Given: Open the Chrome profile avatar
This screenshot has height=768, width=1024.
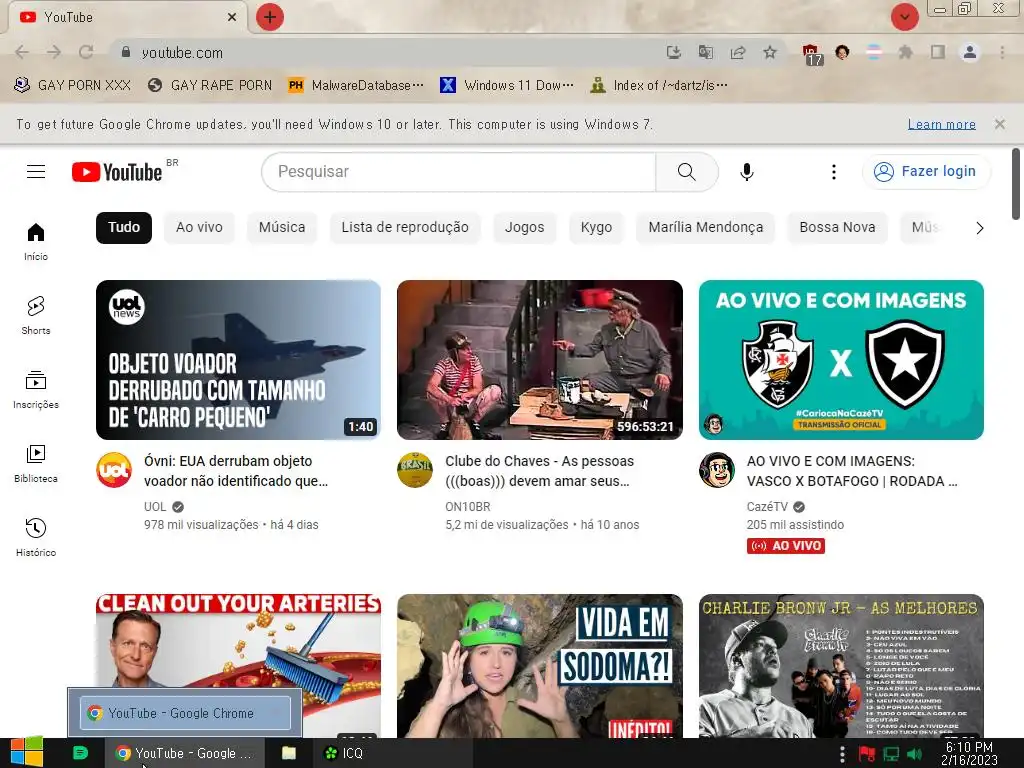Looking at the screenshot, I should [970, 52].
